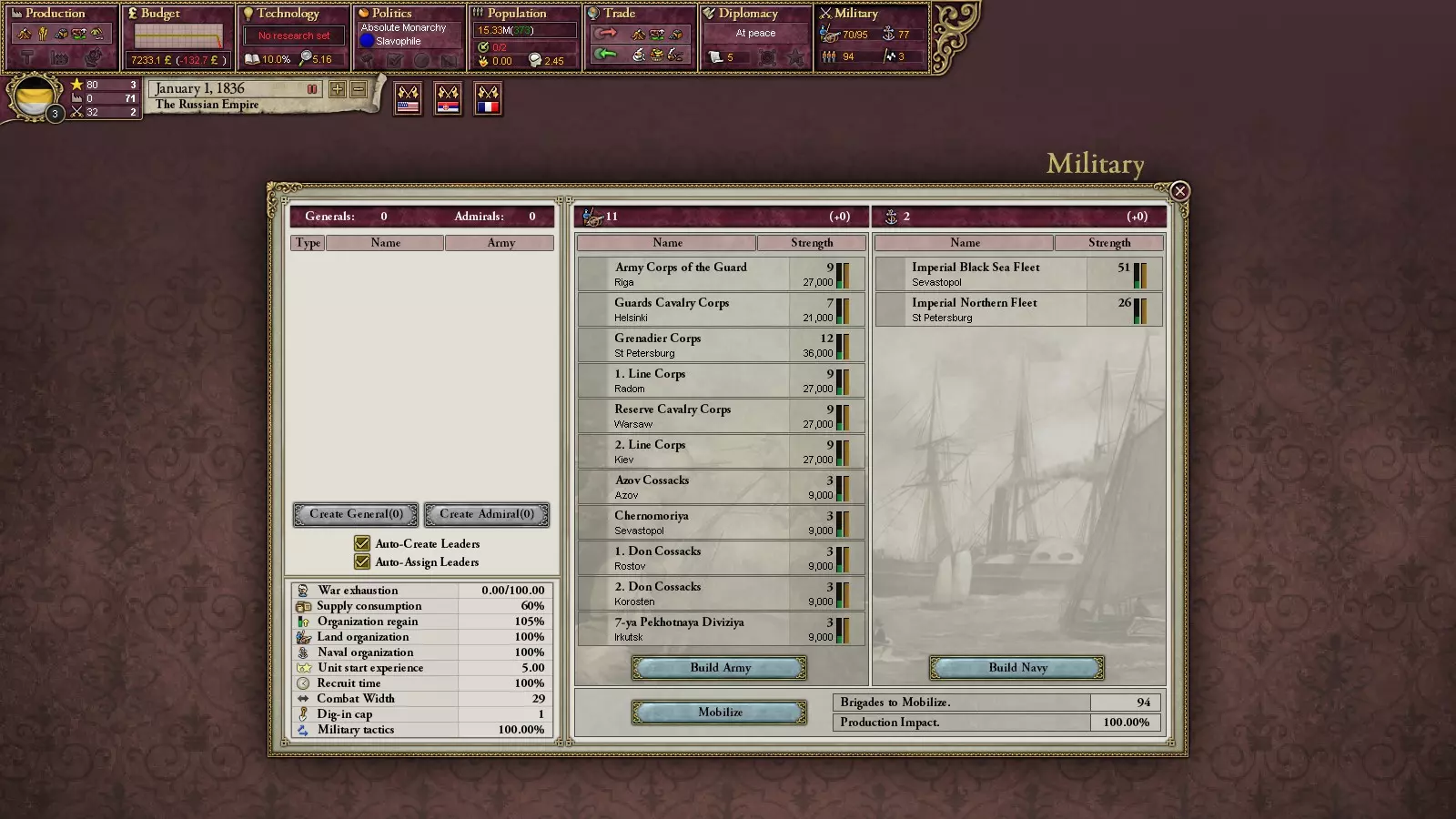The width and height of the screenshot is (1456, 819).
Task: Click the France flag alert icon
Action: coord(488,98)
